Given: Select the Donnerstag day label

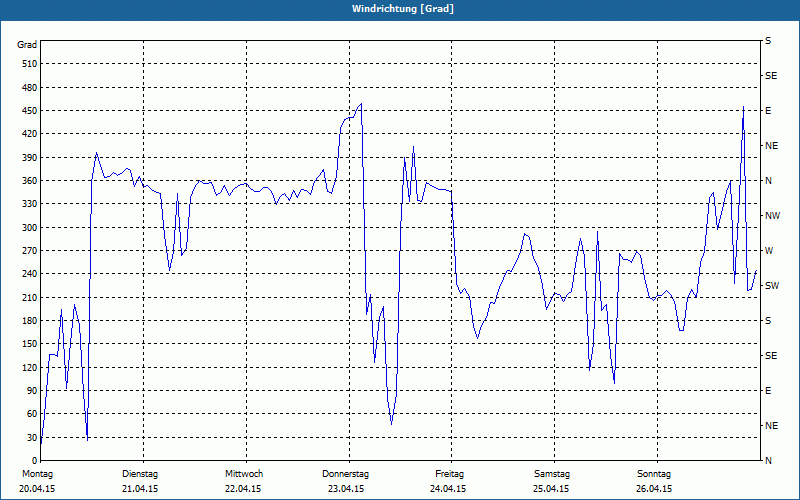Looking at the screenshot, I should coord(345,474).
